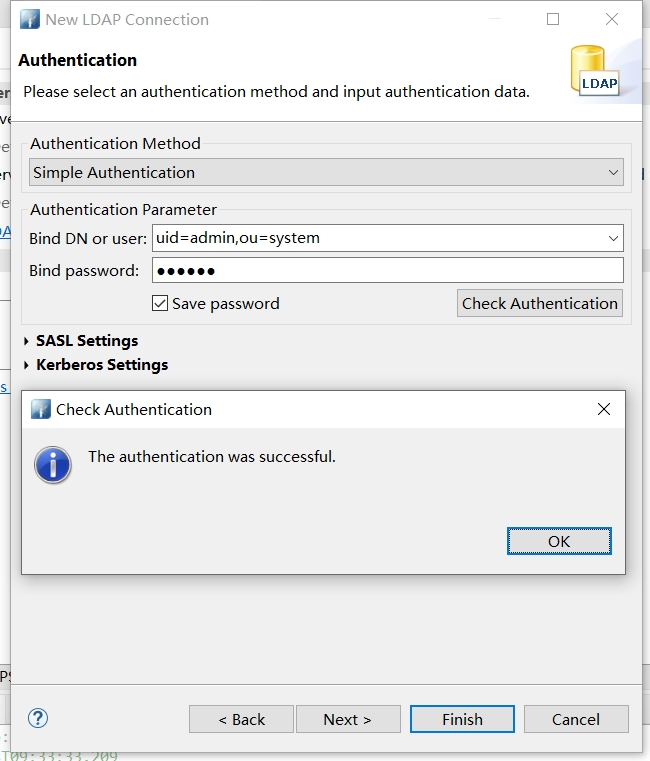Expand the SASL Settings section

pos(26,341)
